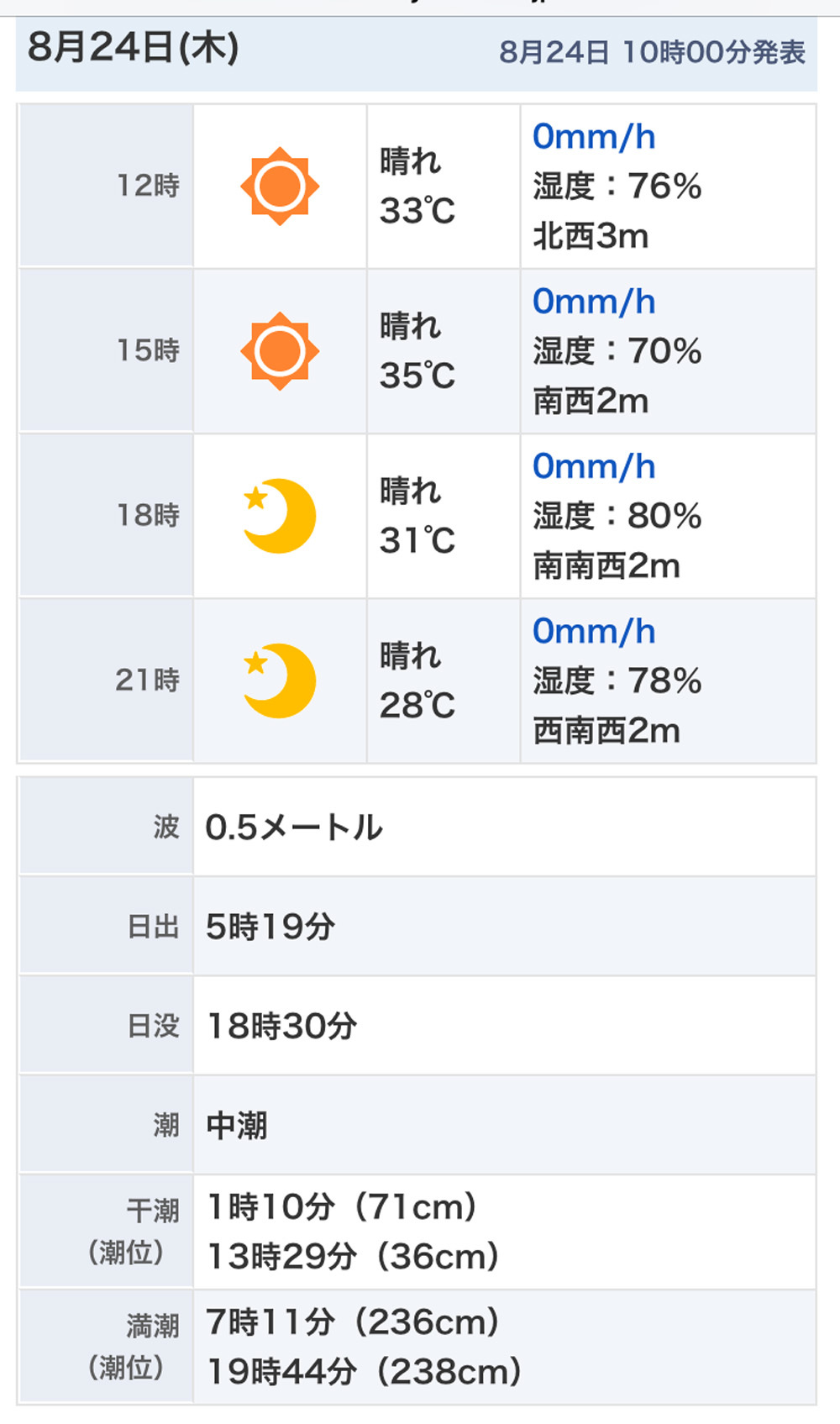Click the 波 0.5メートル wave row

point(417,827)
